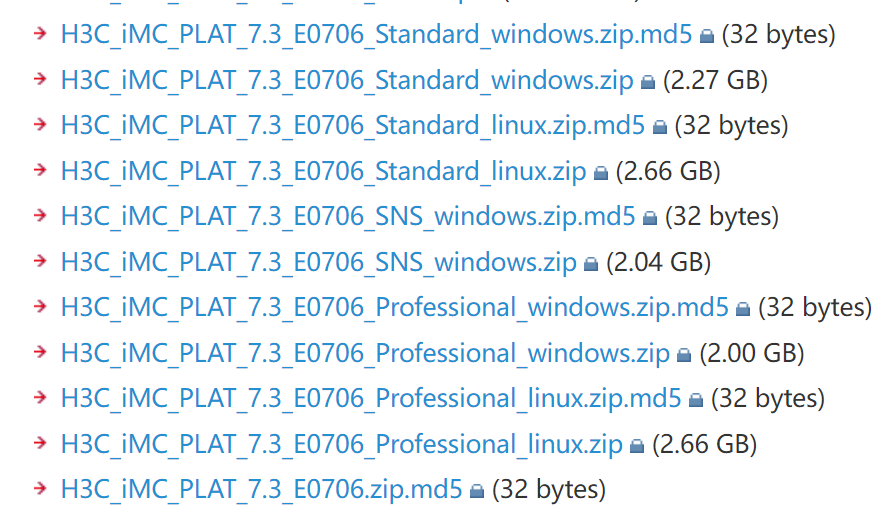Download H3C_iMC_PLAT_7.3_E0706_SNS_windows.zip file

tap(319, 263)
